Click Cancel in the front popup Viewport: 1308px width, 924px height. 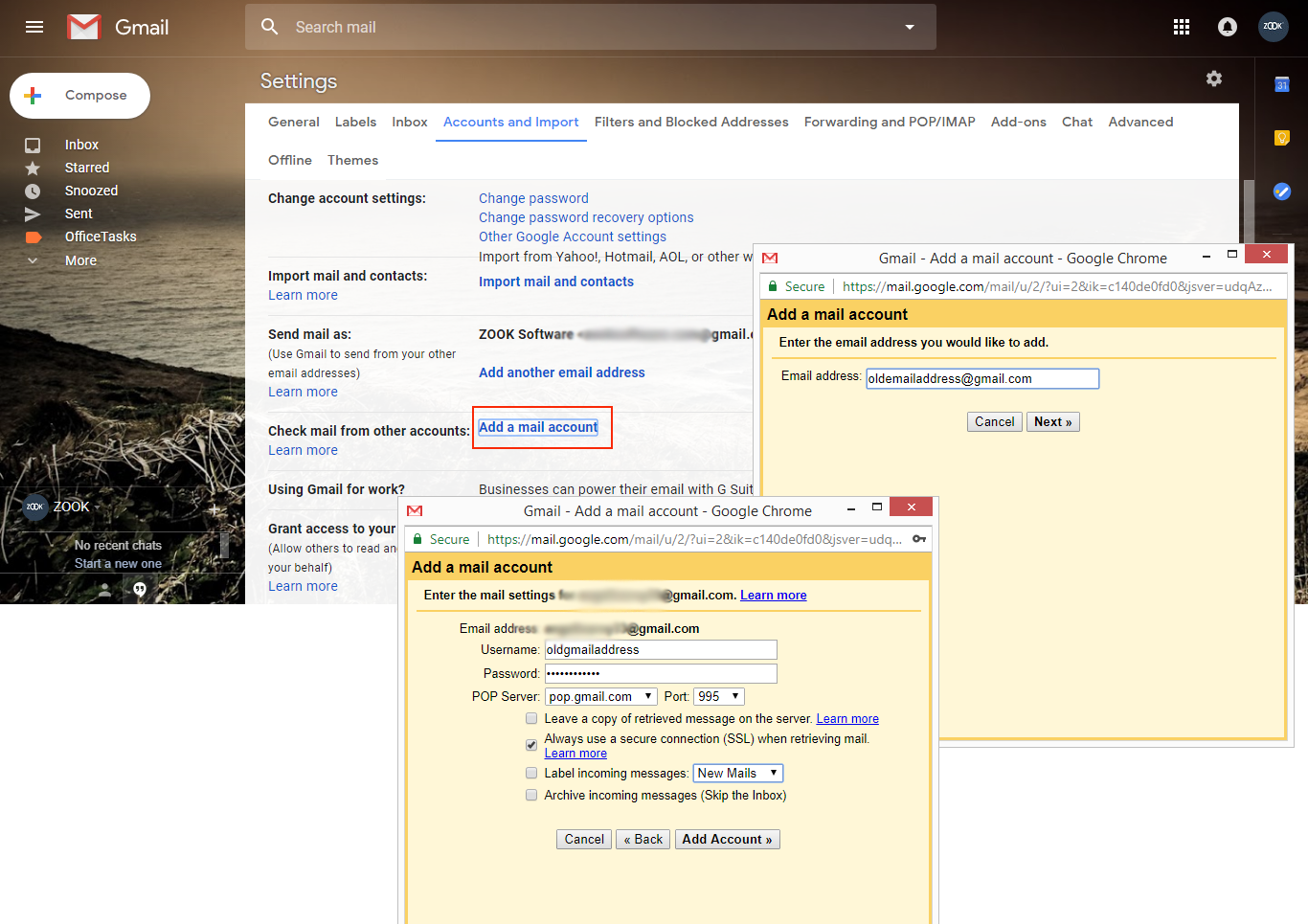click(x=584, y=839)
